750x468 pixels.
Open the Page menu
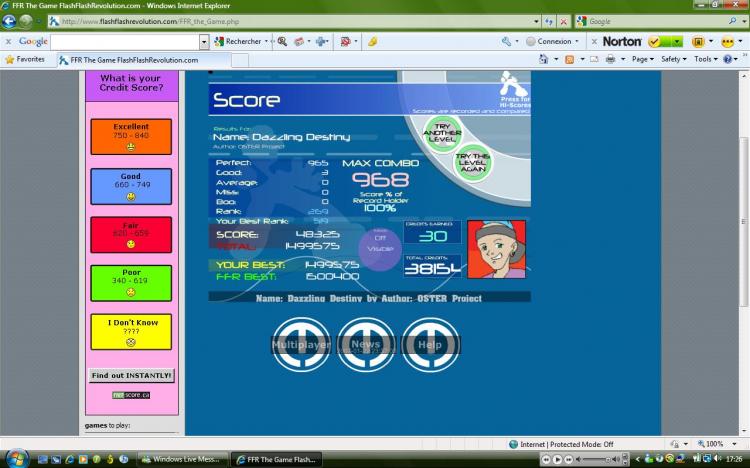click(642, 59)
